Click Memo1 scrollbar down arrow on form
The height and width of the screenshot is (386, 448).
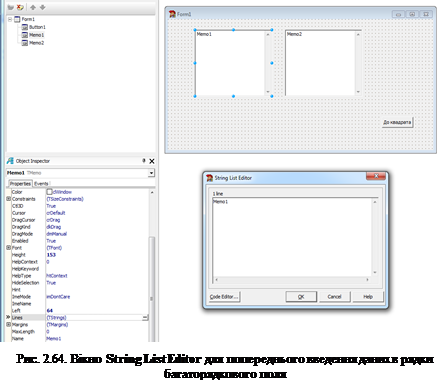coord(268,92)
